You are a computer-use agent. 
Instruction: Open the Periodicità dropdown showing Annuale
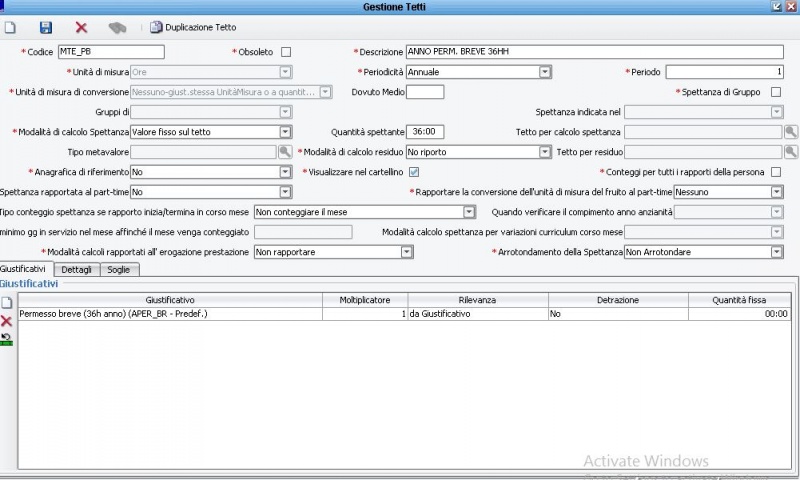coord(545,72)
